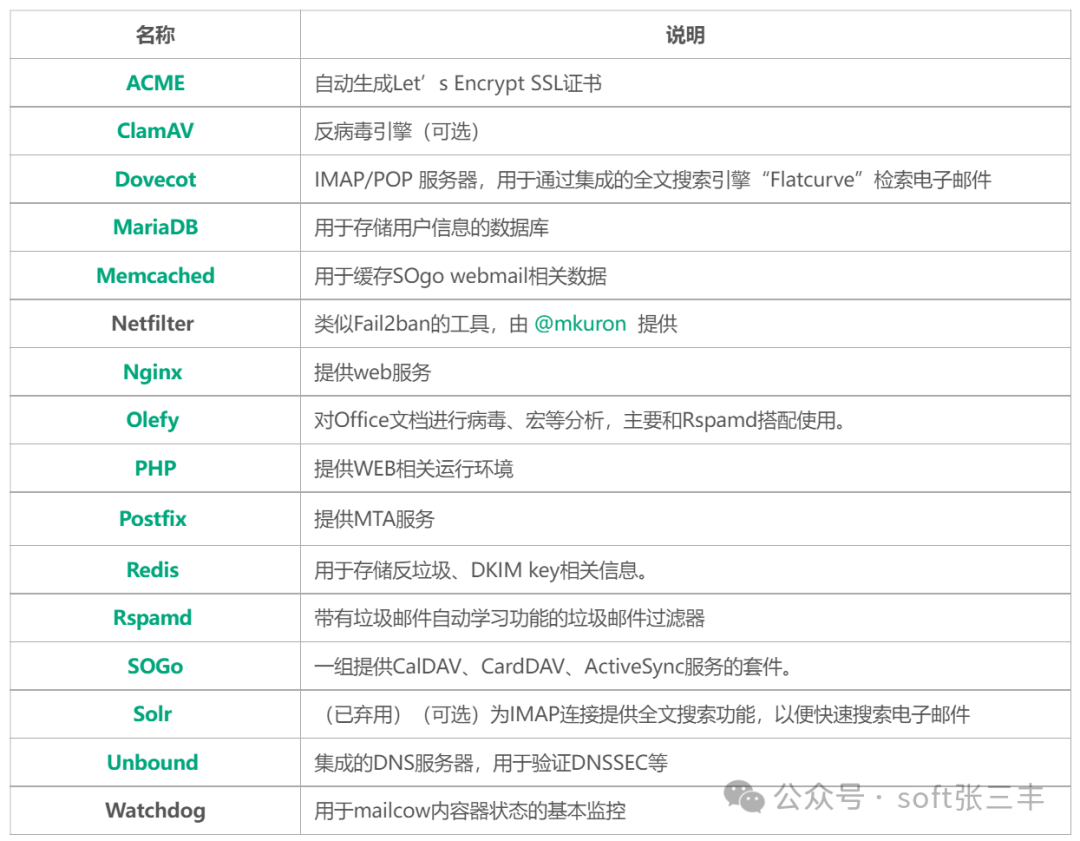Click the text 提供MTA服务
Viewport: 1080px width, 841px height.
(x=374, y=519)
